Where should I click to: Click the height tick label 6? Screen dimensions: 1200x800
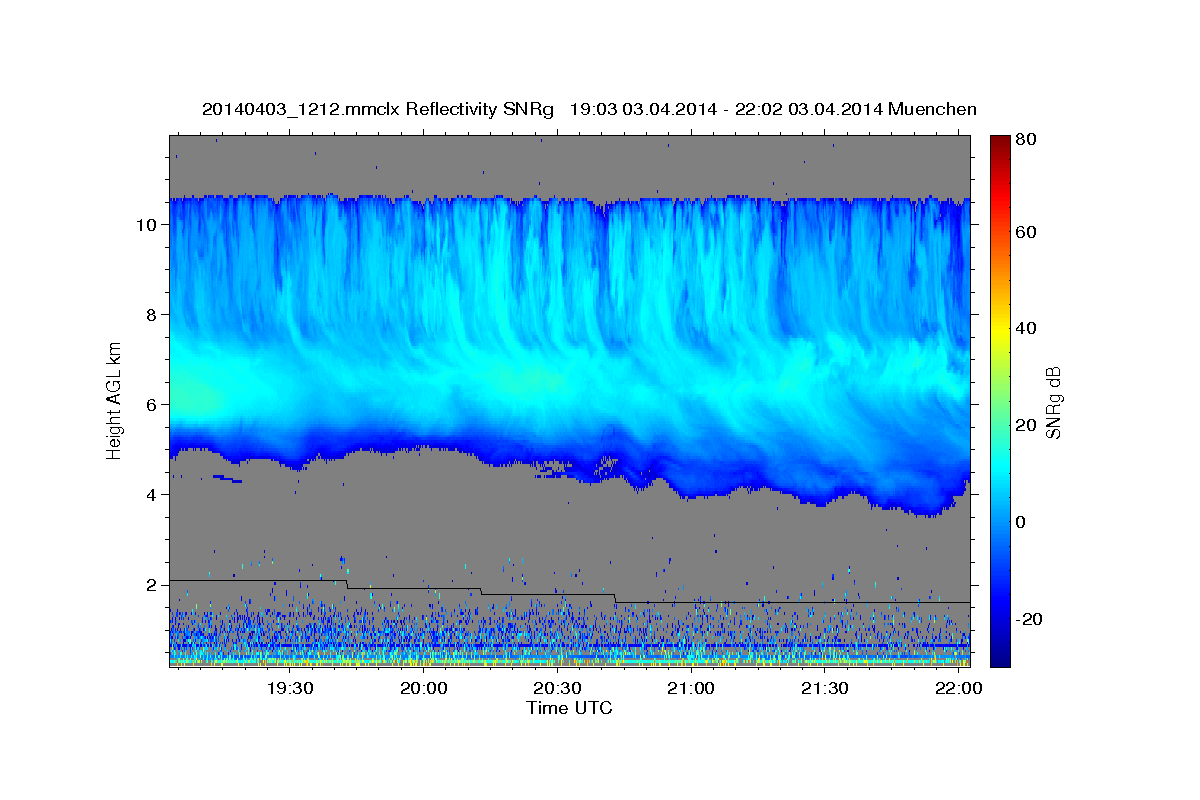(x=152, y=404)
